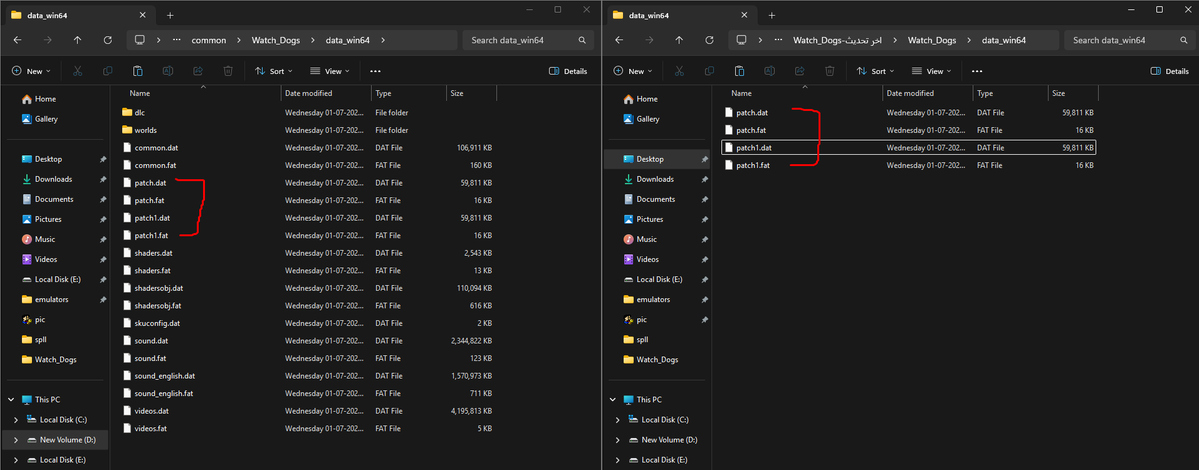The image size is (1199, 470).
Task: Click the Paste icon in left window toolbar
Action: 138,71
